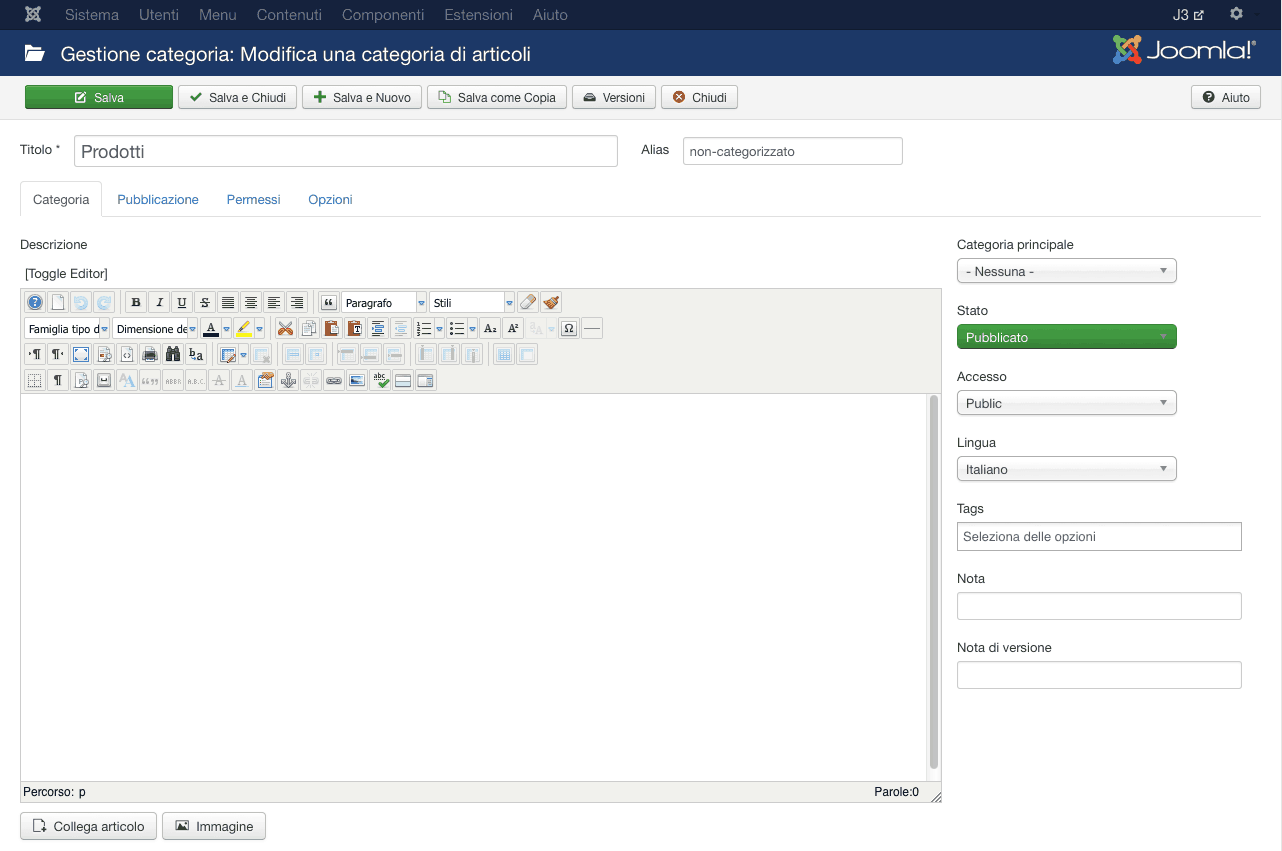Toggle fullscreen editor mode
Screen dimensions: 1282x851
pyautogui.click(x=81, y=354)
